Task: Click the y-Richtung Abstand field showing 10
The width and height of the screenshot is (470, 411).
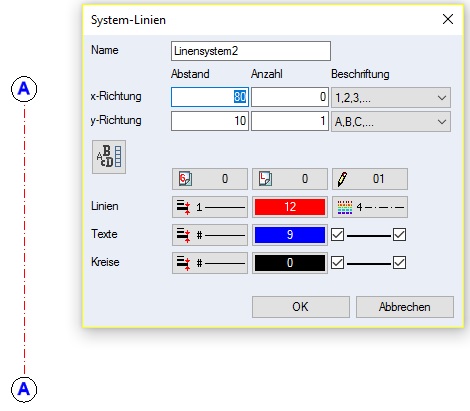Action: pos(210,121)
